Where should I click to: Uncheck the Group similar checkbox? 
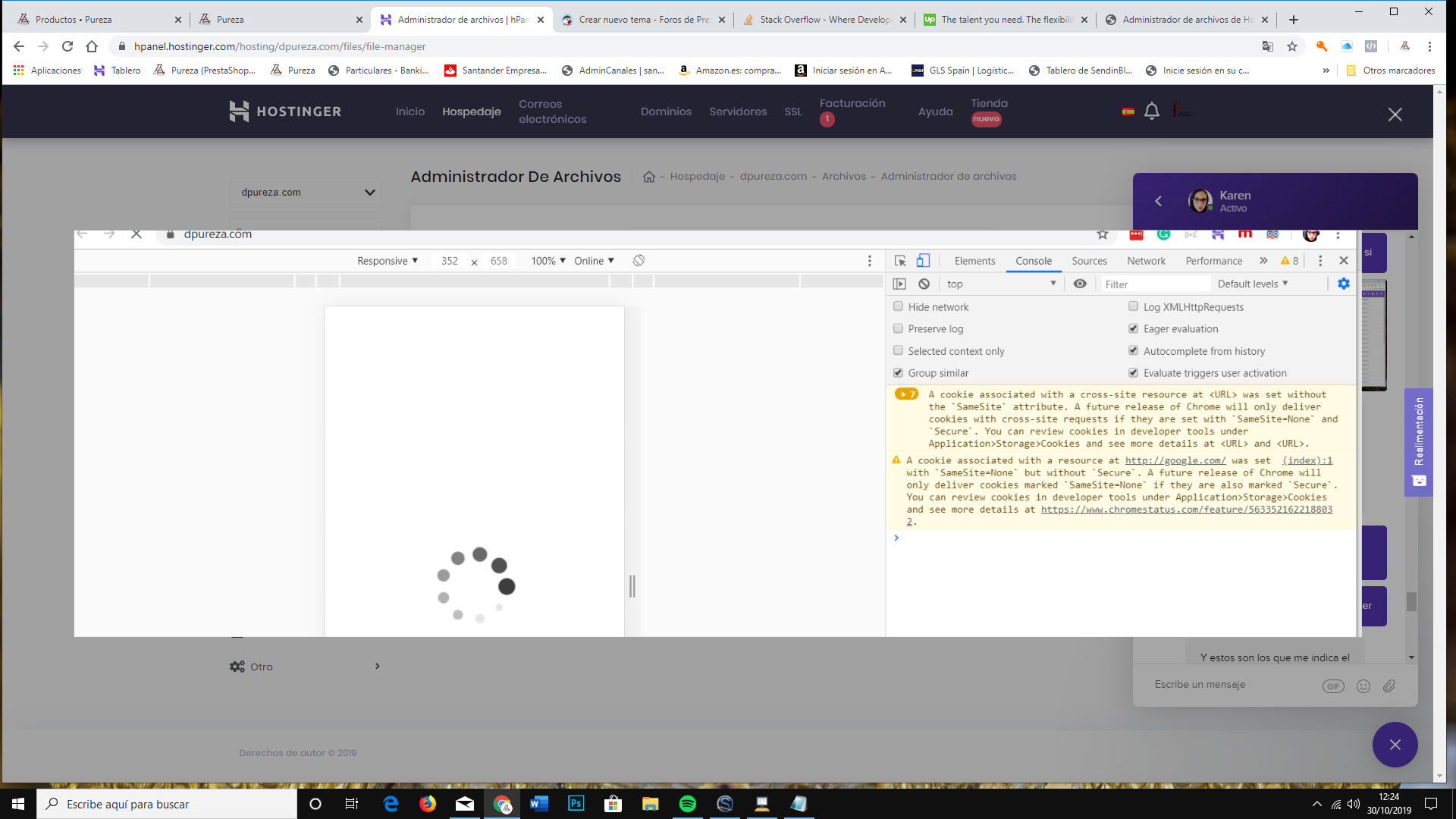[x=898, y=372]
